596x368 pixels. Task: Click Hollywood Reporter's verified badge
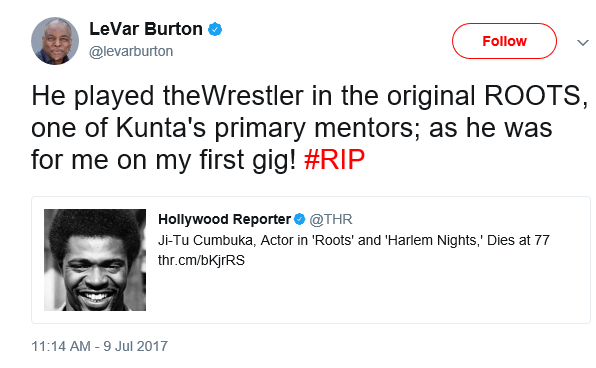pos(300,219)
